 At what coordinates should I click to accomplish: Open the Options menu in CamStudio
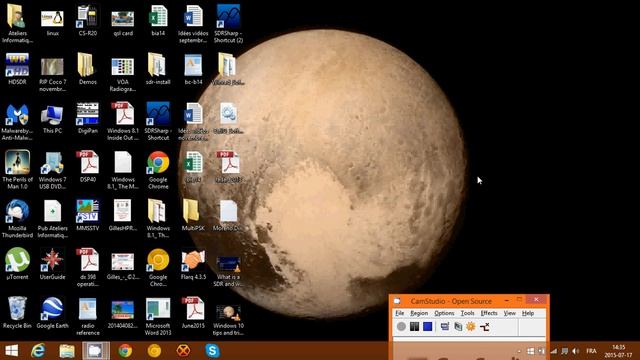point(444,313)
